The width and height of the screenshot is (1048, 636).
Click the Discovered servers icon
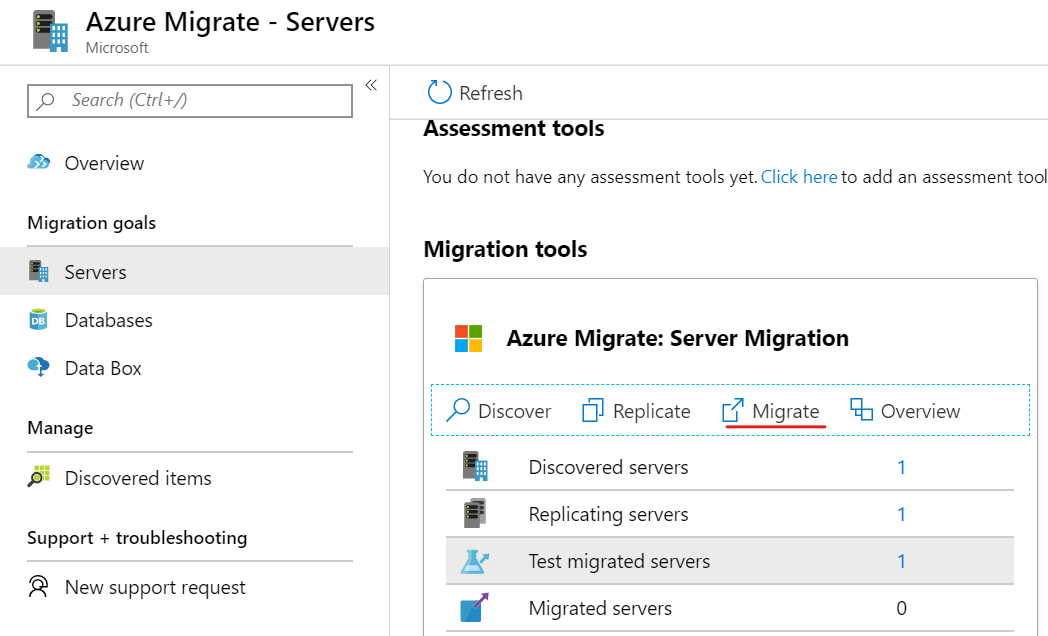point(475,466)
